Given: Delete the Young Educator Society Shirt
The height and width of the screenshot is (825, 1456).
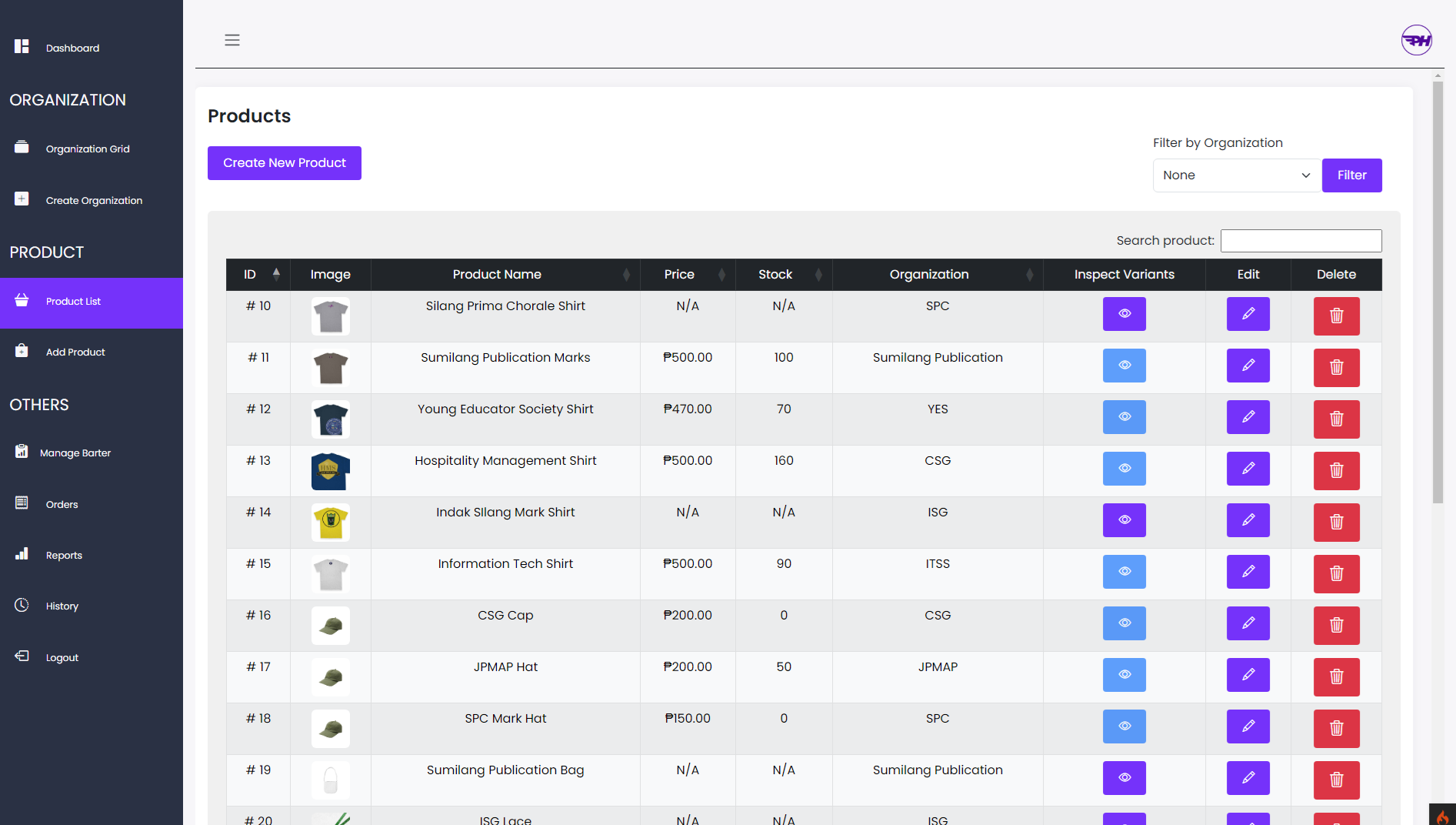Looking at the screenshot, I should pos(1336,419).
